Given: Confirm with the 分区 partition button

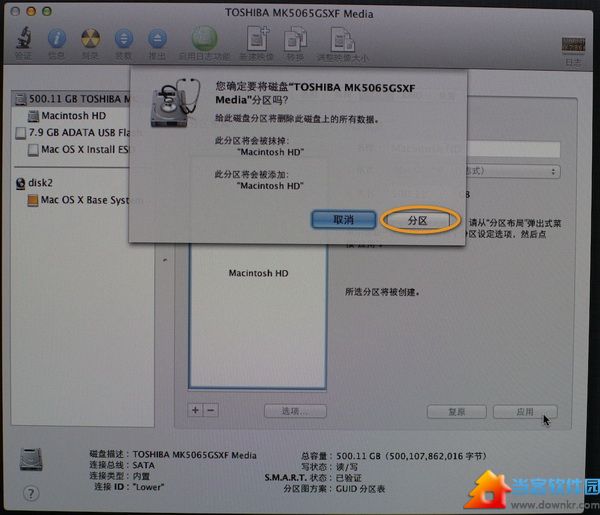Looking at the screenshot, I should [x=417, y=220].
